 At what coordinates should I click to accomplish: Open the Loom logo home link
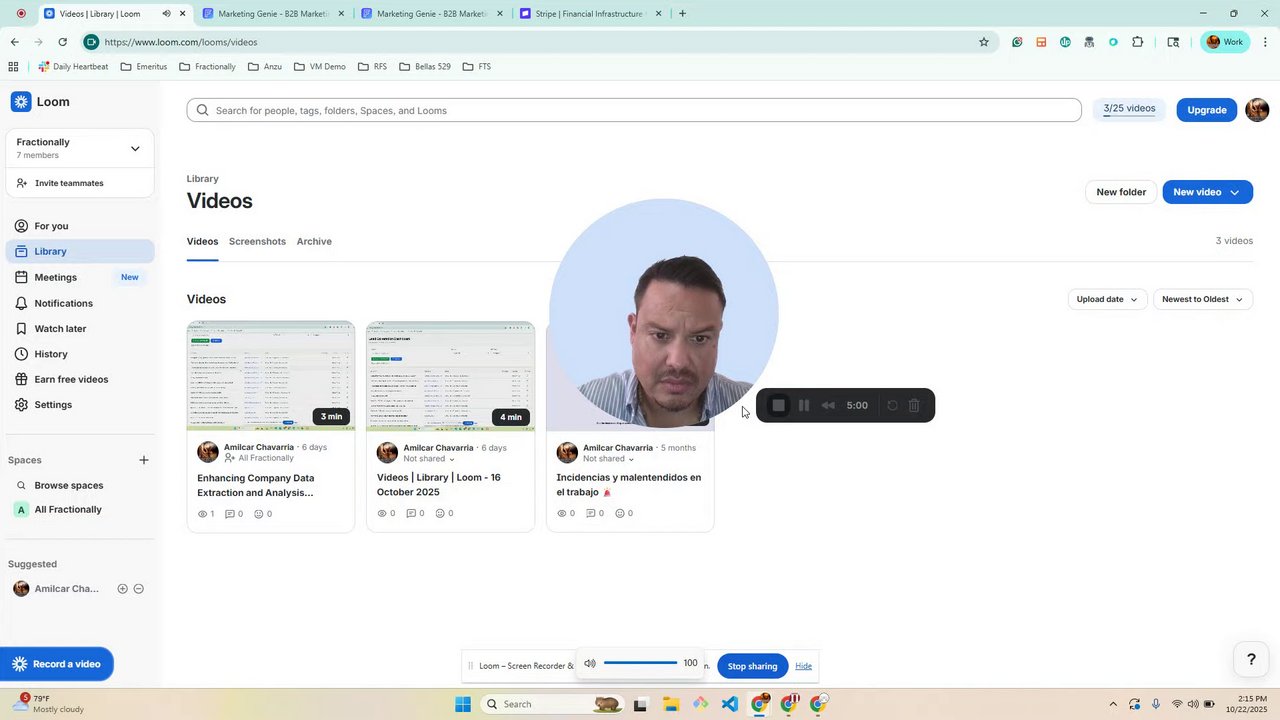click(x=40, y=102)
